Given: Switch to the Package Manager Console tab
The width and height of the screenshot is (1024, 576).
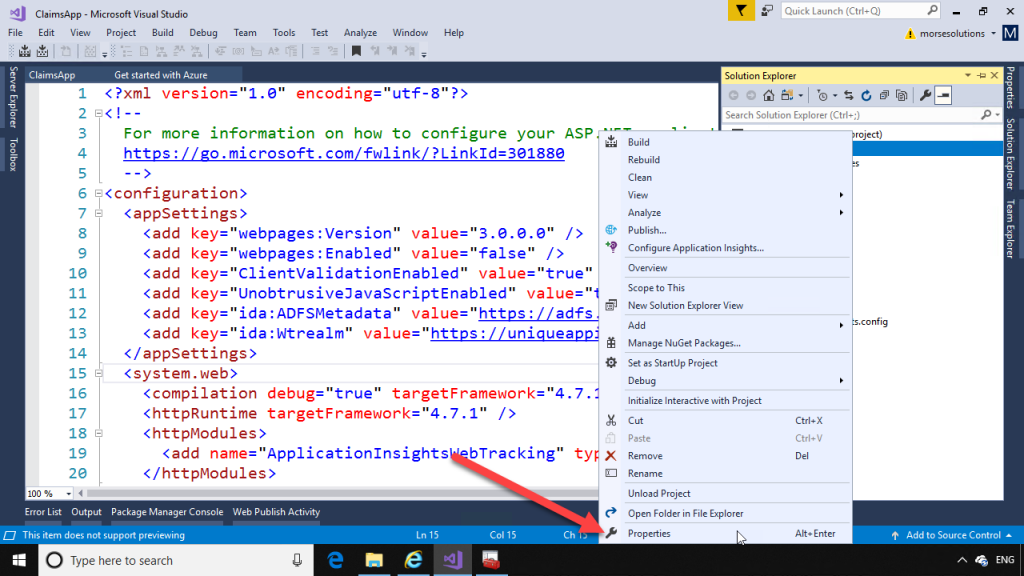Looking at the screenshot, I should (x=166, y=512).
